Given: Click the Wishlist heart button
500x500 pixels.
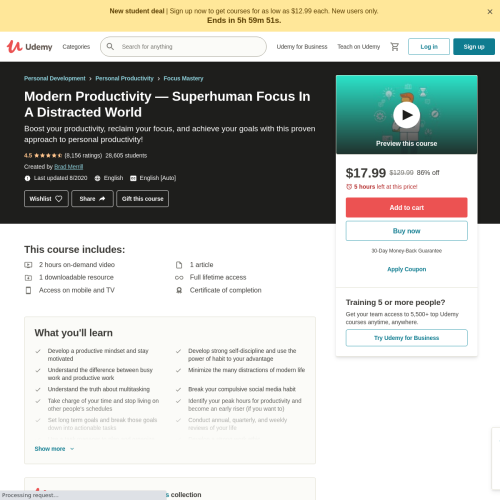Looking at the screenshot, I should 46,199.
